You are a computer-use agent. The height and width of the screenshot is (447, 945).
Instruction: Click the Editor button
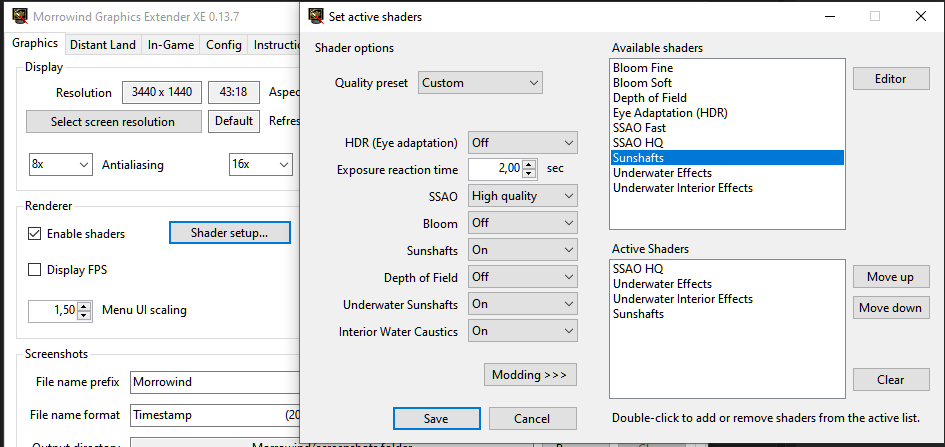point(890,79)
